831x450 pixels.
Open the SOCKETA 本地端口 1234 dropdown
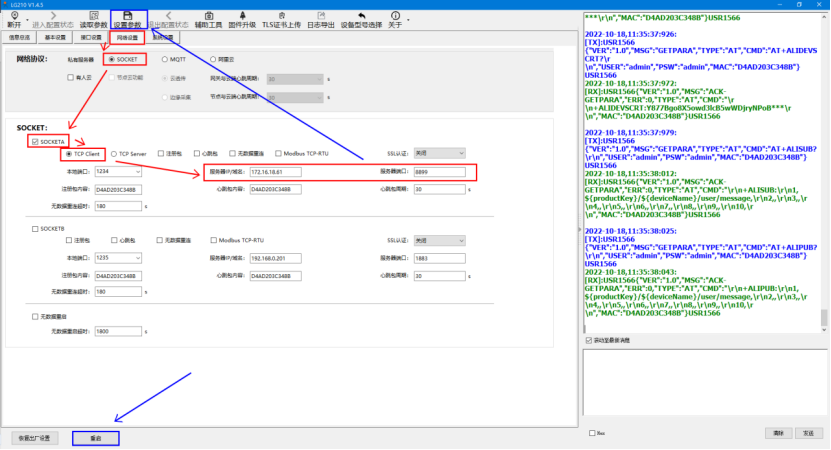coord(118,172)
